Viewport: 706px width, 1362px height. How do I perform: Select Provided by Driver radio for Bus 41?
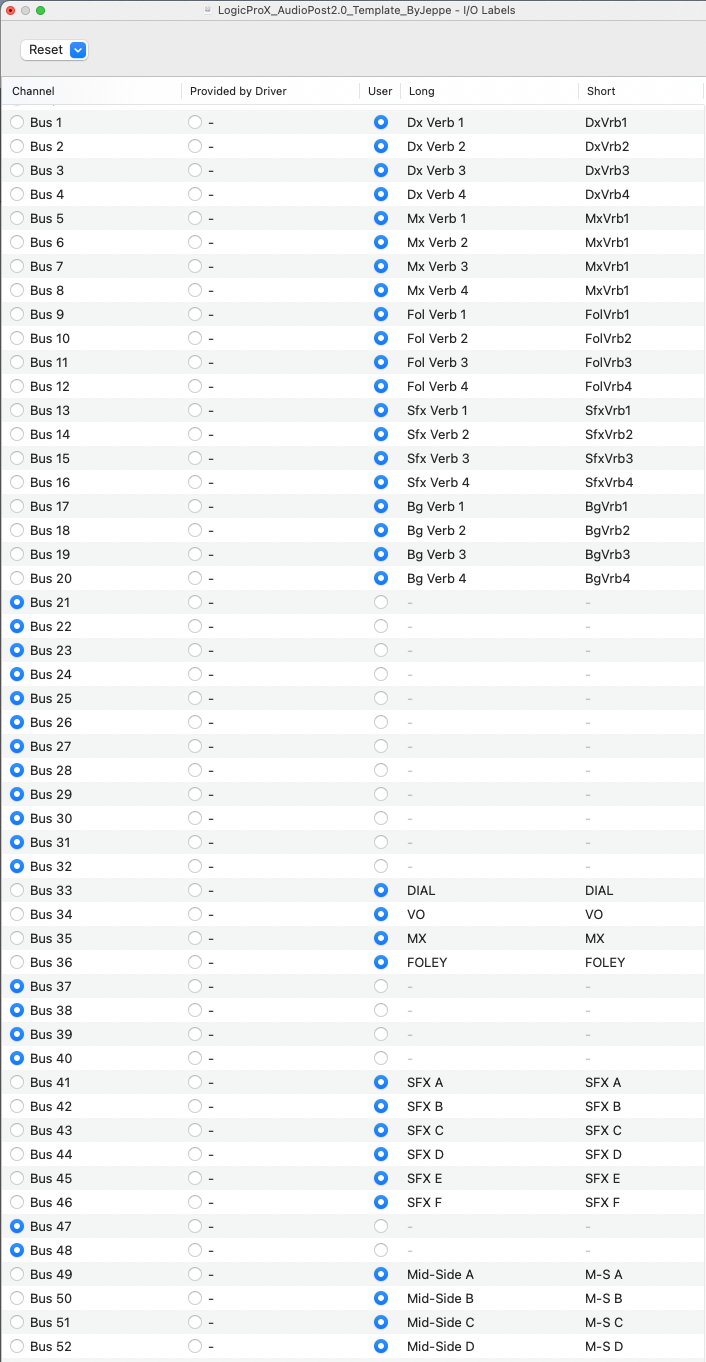click(195, 1082)
